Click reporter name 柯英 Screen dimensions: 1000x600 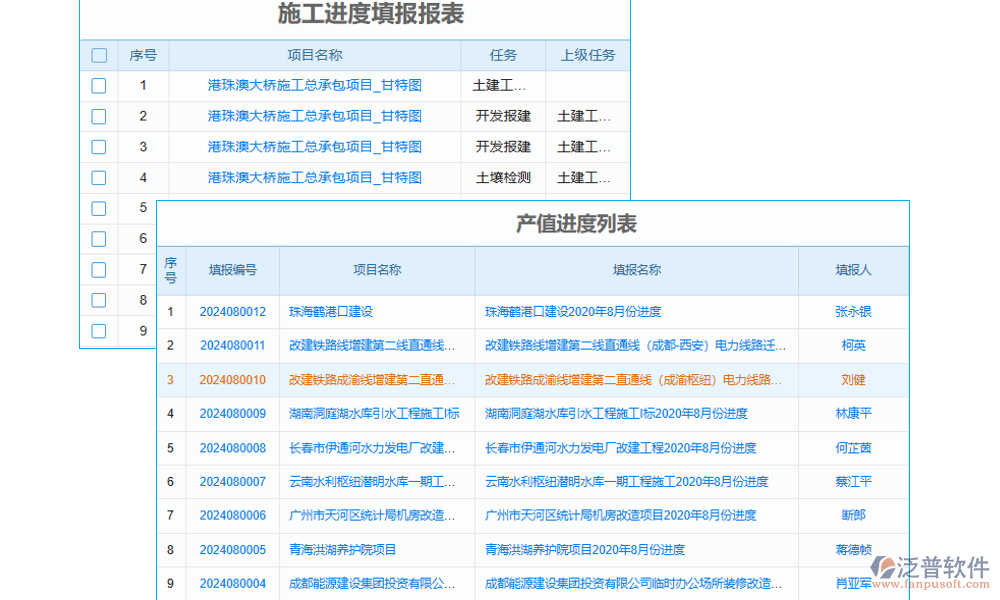[x=853, y=346]
